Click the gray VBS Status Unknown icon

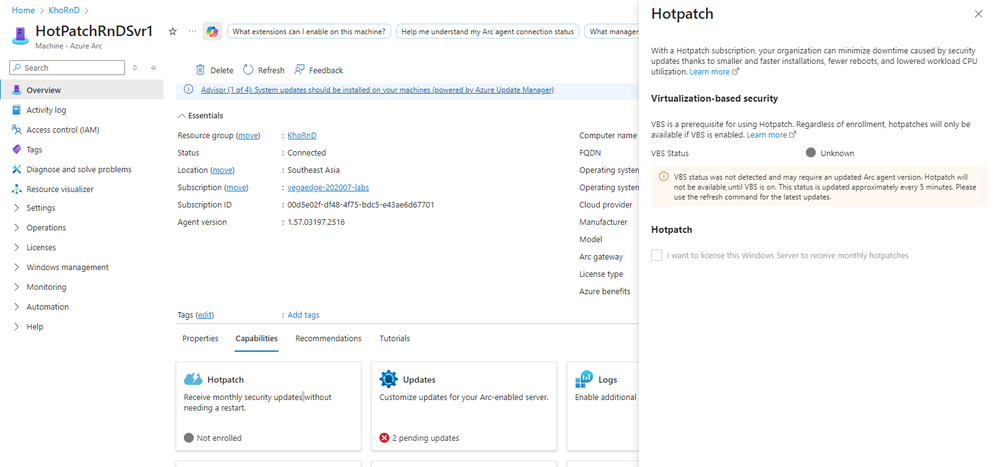point(810,153)
